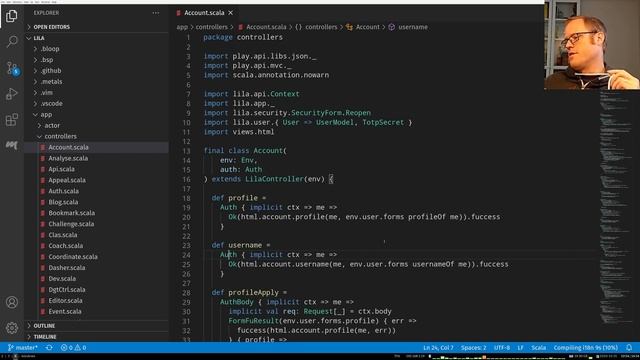
Task: Expand the .metals folder
Action: [x=96, y=82]
